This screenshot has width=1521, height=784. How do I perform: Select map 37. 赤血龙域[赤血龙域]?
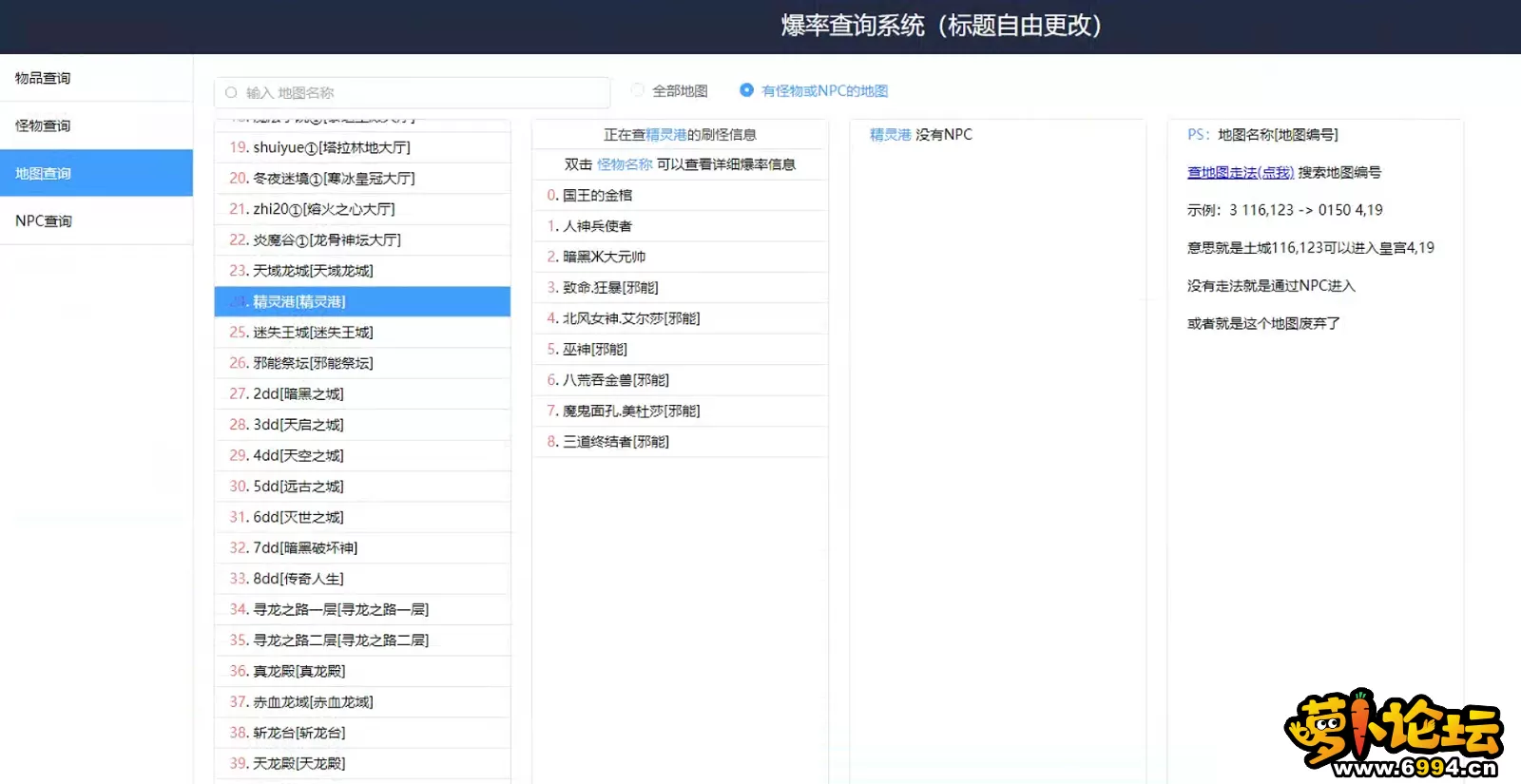click(x=362, y=702)
